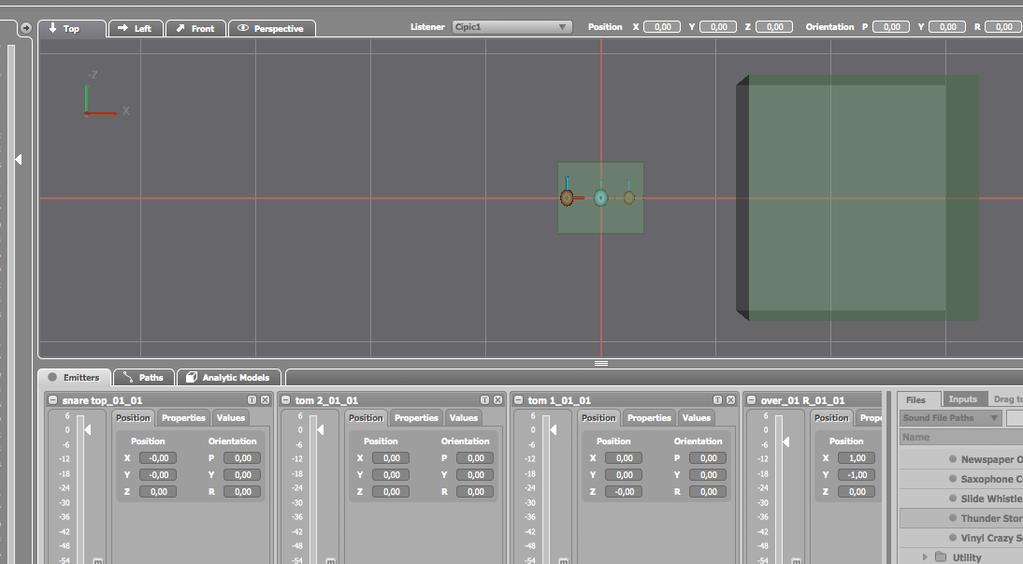Collapse the over_01 R_01_01 emitter panel

pyautogui.click(x=752, y=400)
